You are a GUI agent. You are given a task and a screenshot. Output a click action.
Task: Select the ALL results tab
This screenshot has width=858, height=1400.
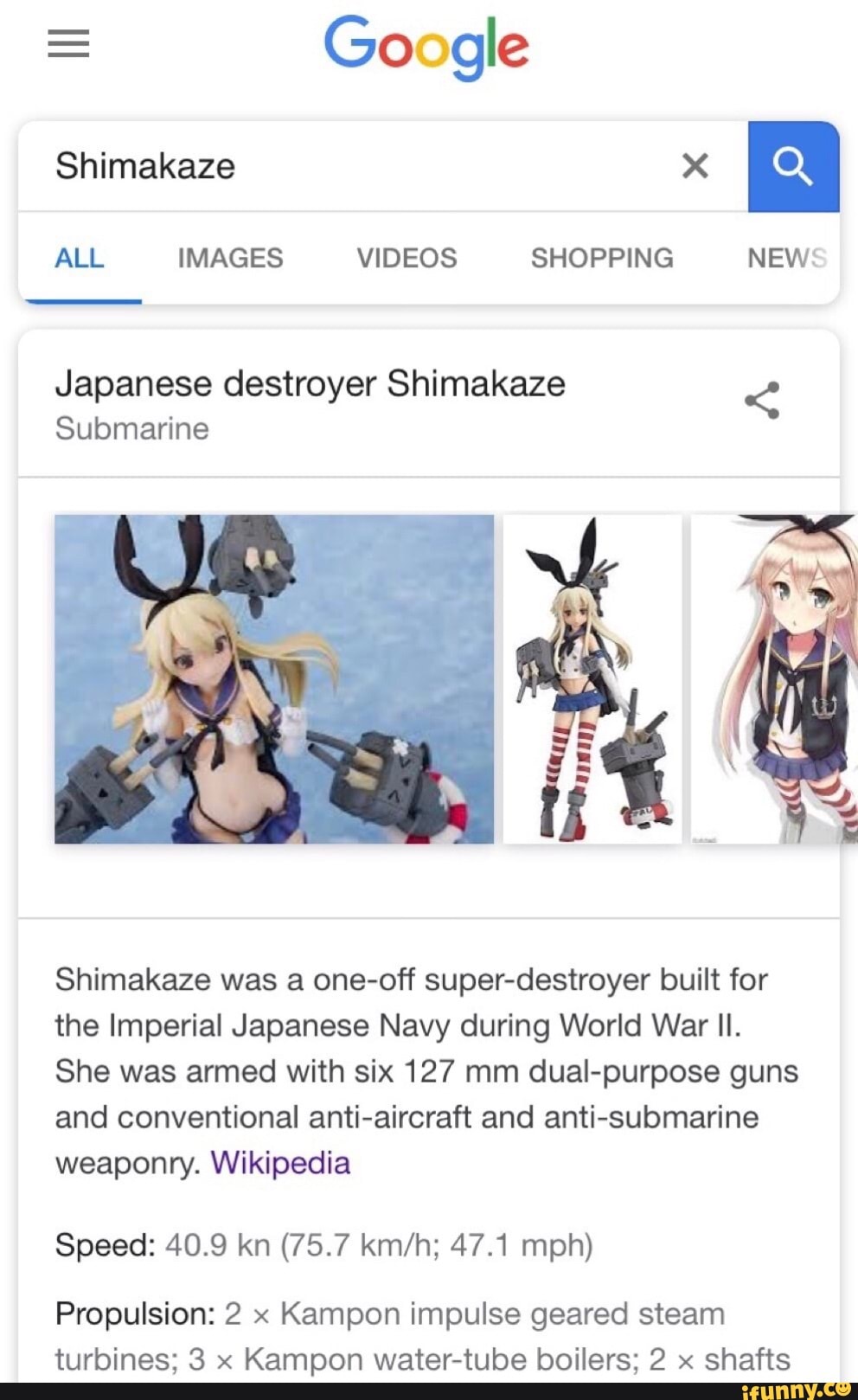[x=80, y=258]
